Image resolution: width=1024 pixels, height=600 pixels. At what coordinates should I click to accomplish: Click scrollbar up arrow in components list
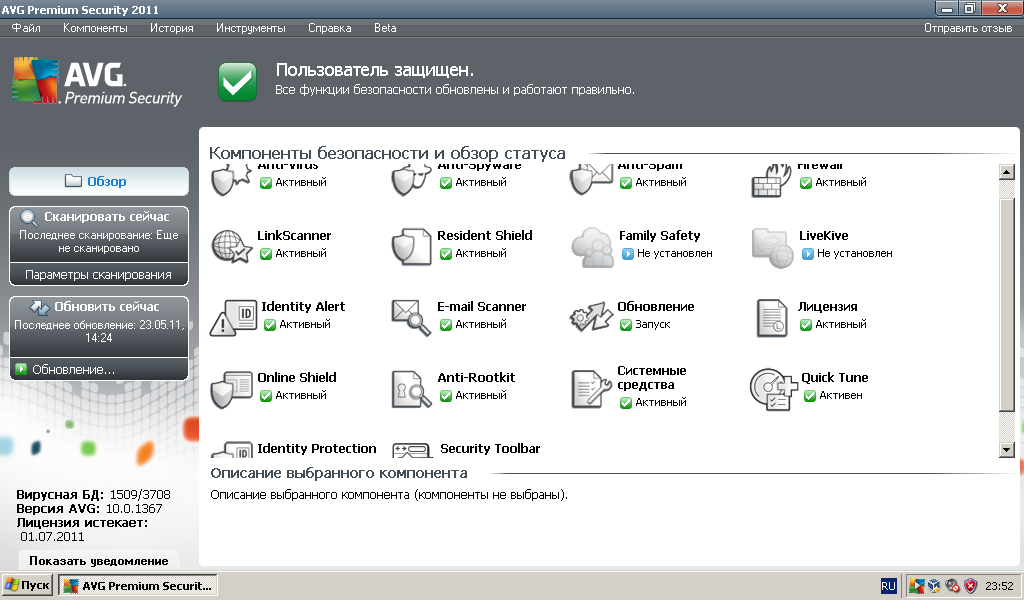[x=1006, y=172]
